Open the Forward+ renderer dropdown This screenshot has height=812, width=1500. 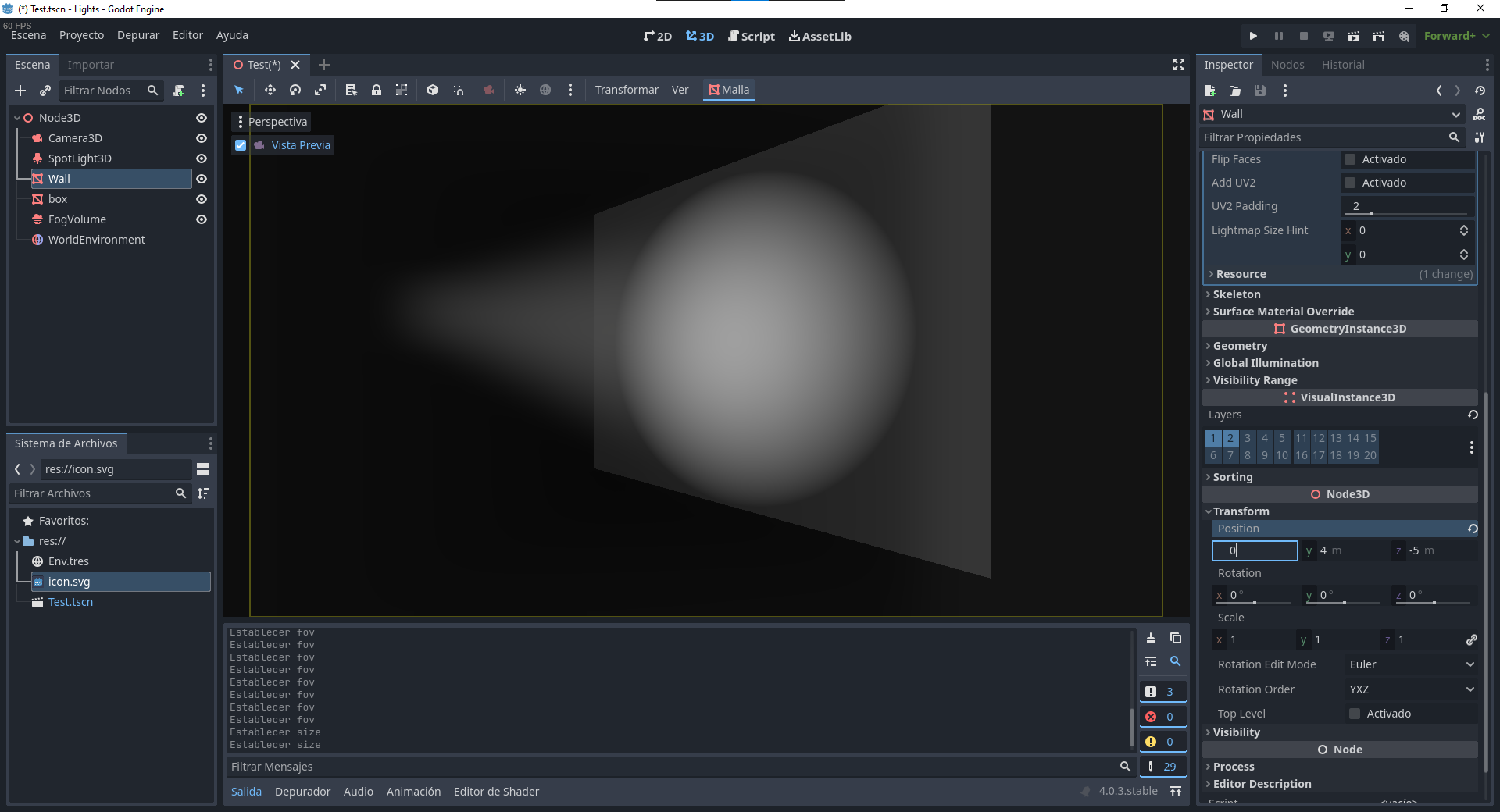[1457, 36]
